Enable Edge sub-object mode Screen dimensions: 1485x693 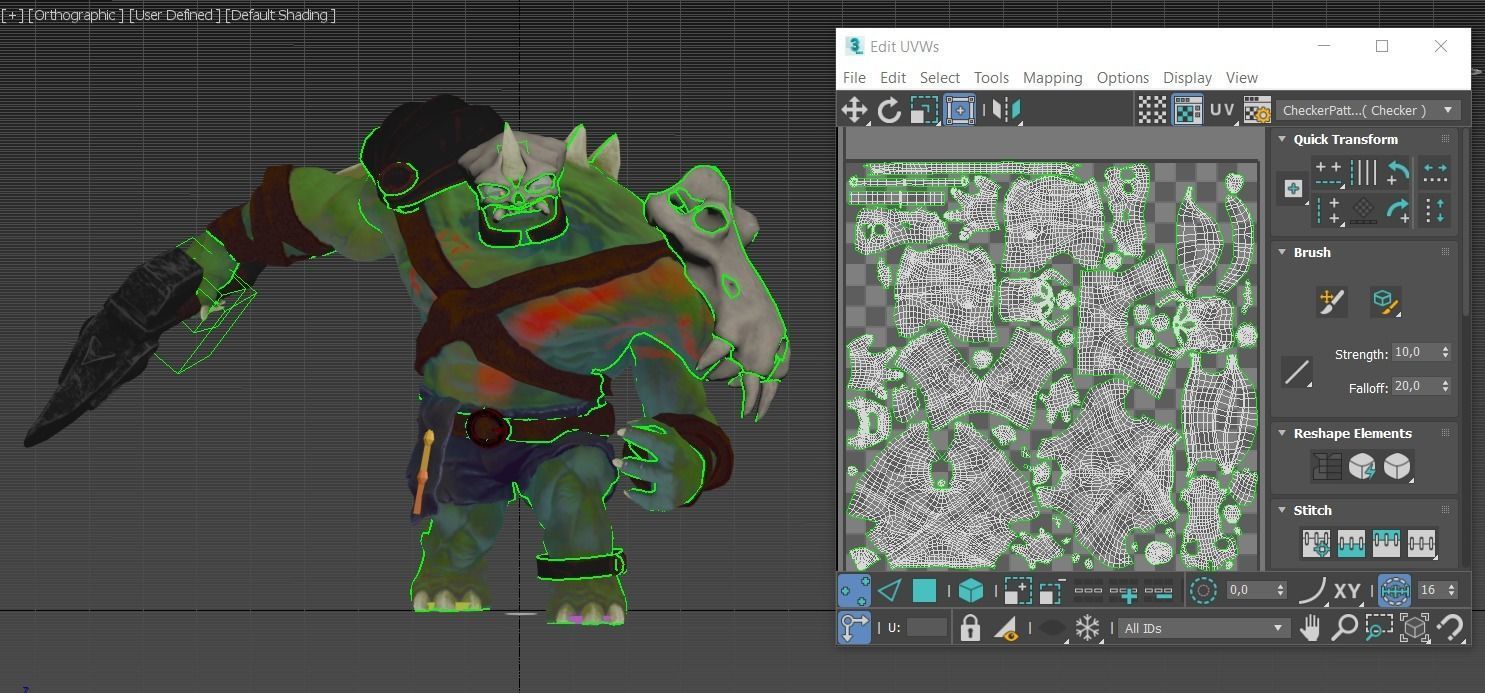click(889, 591)
